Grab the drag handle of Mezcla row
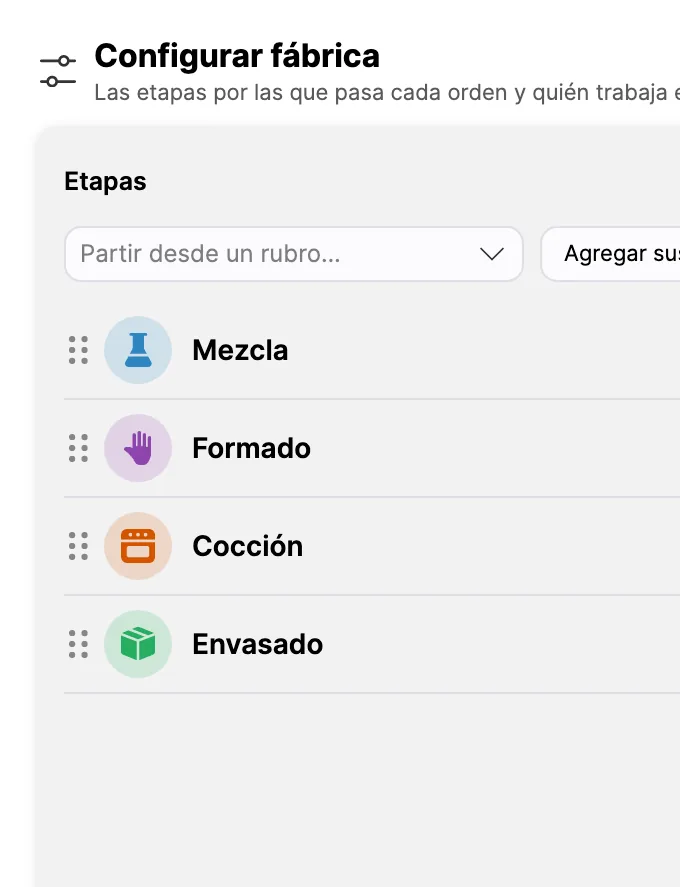This screenshot has width=680, height=887. click(78, 350)
